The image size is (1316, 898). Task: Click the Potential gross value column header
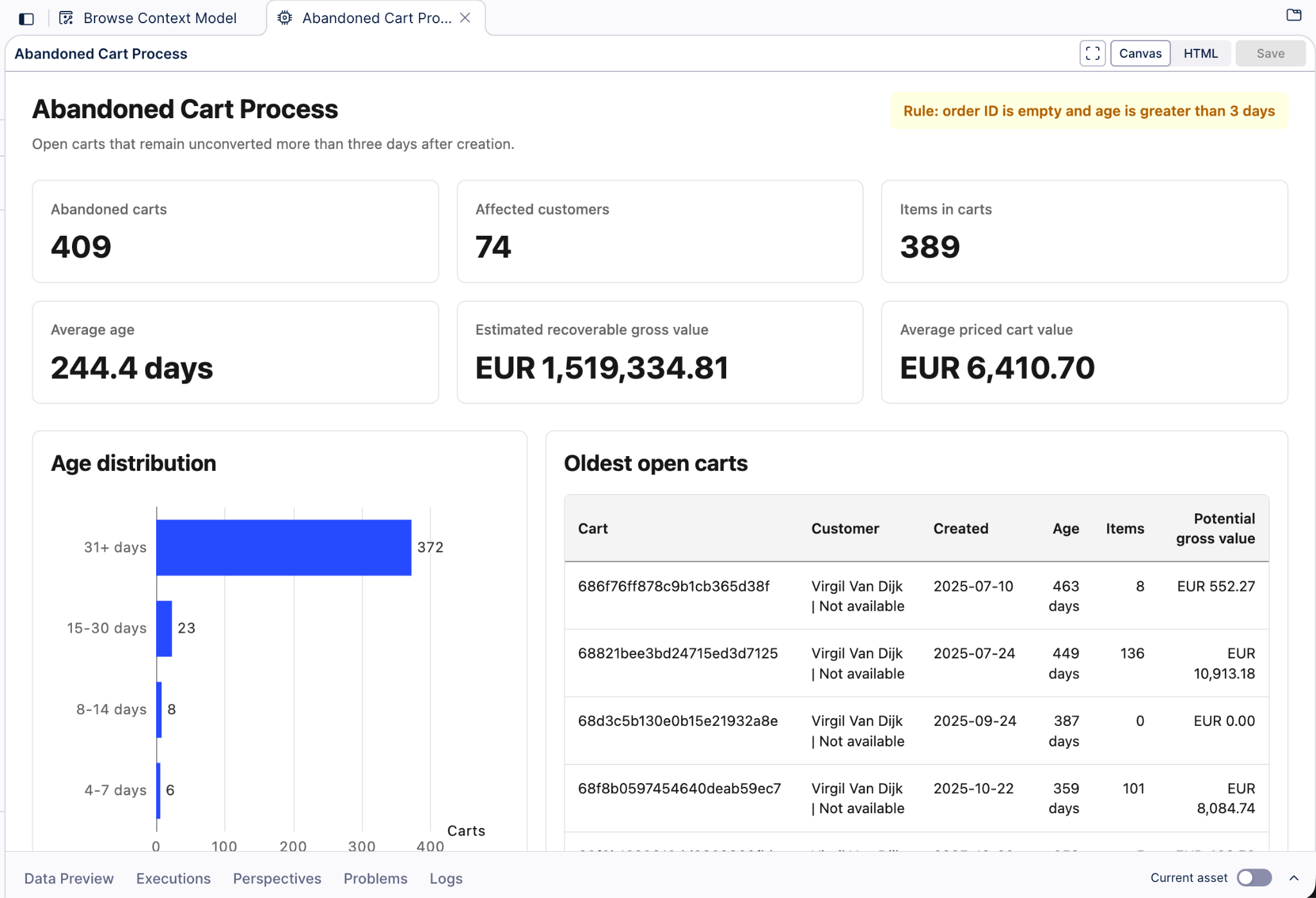(x=1215, y=528)
